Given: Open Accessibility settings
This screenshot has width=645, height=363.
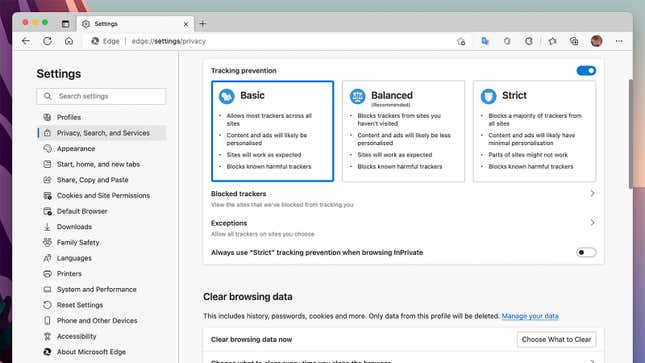Looking at the screenshot, I should point(102,336).
